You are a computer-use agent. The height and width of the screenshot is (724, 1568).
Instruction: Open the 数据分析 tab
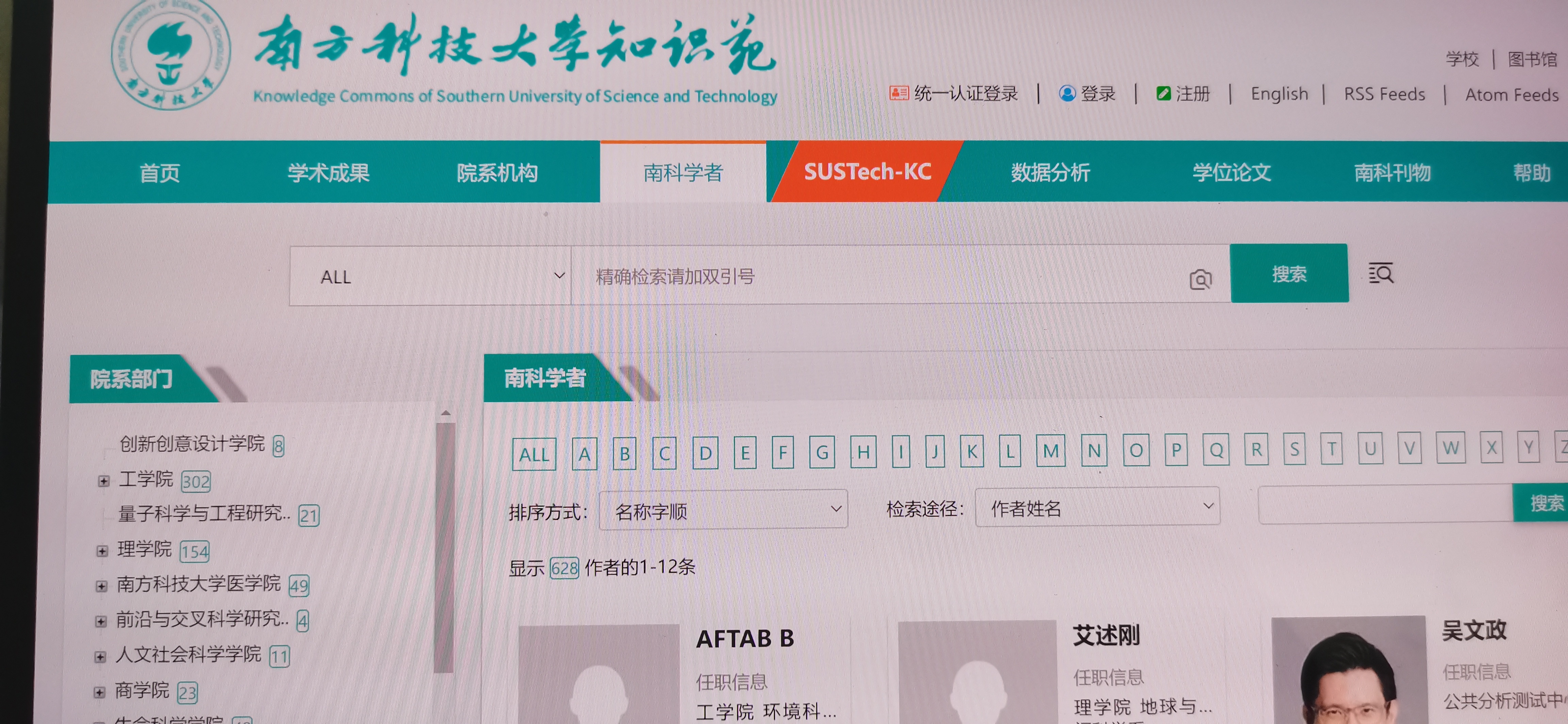[x=1051, y=173]
